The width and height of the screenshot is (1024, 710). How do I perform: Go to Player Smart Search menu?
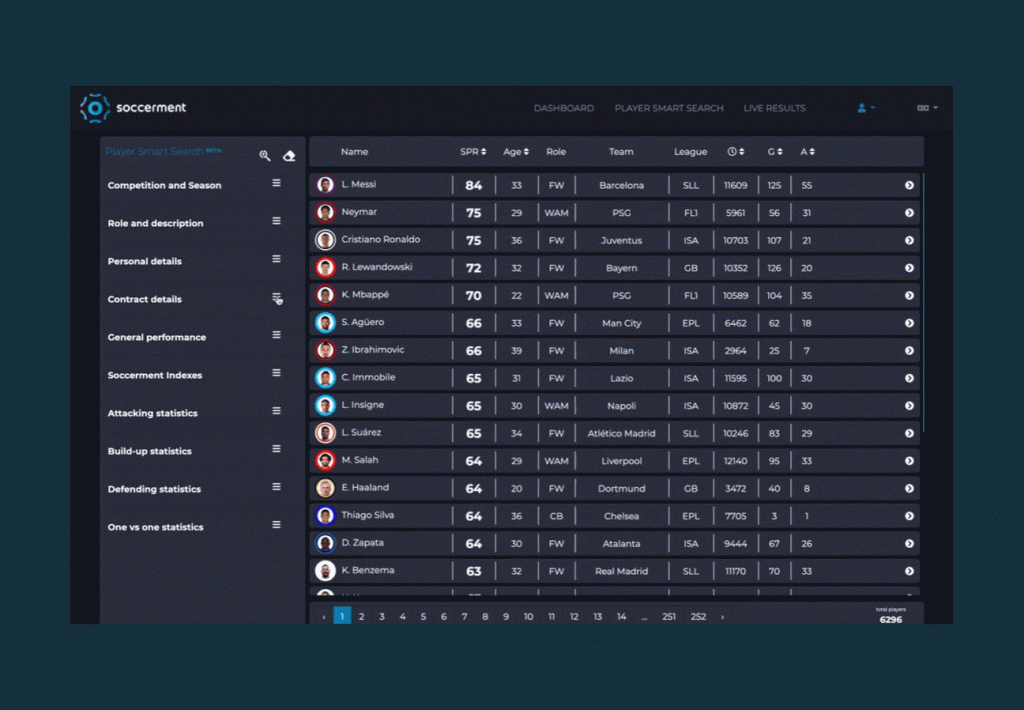pyautogui.click(x=669, y=108)
